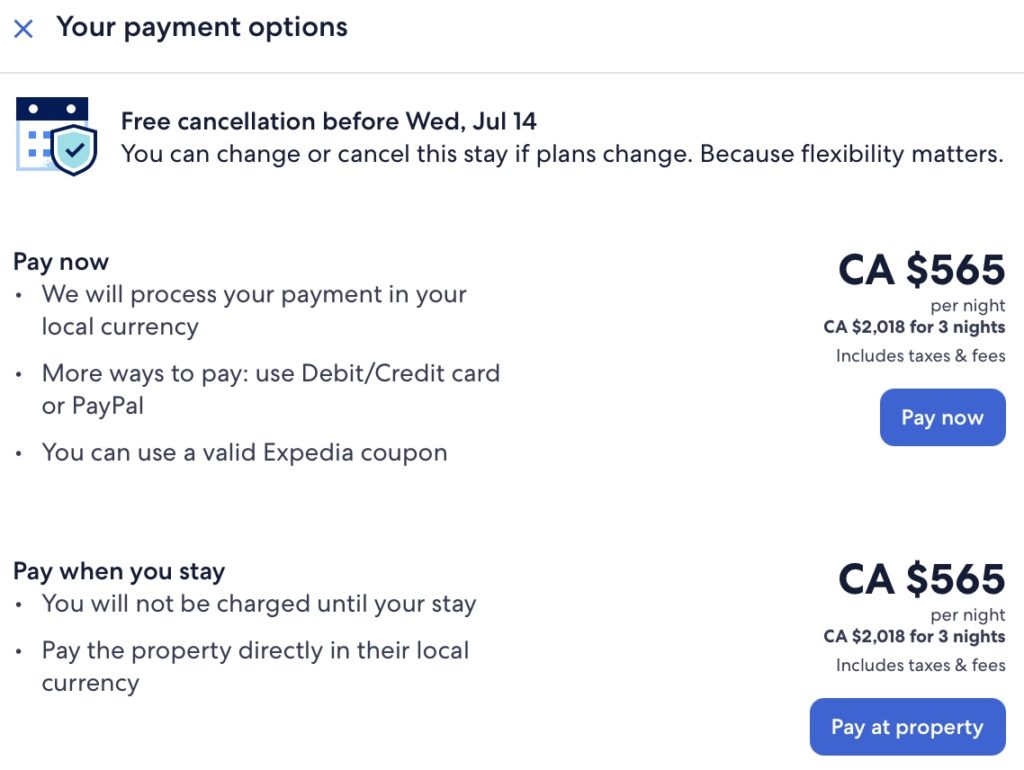Screen dimensions: 1024x770
Task: Click Your payment options title
Action: click(x=202, y=27)
